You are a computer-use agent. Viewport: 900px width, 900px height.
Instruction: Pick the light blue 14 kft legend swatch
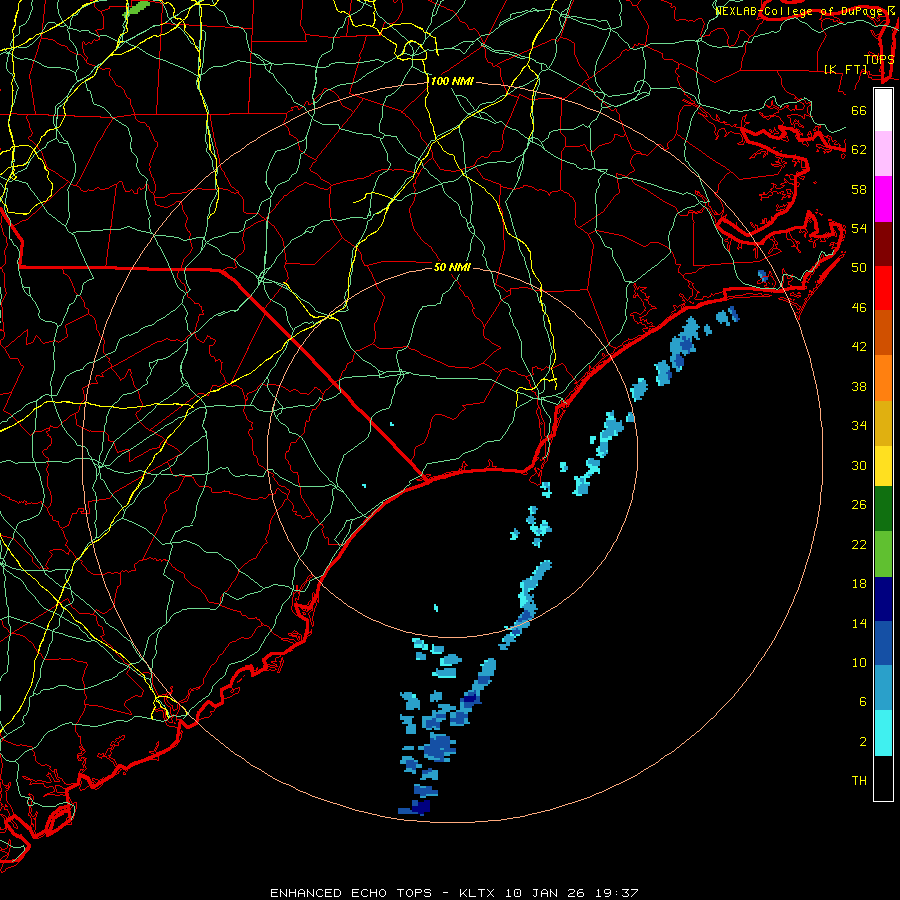(883, 688)
